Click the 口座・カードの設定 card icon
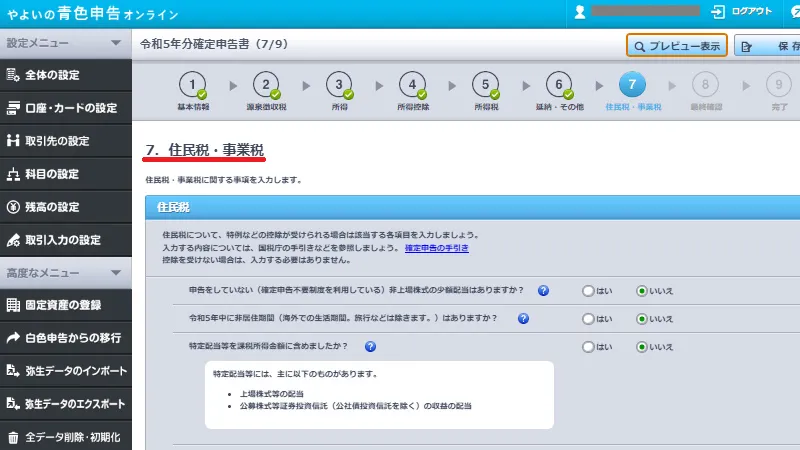Image resolution: width=800 pixels, height=450 pixels. tap(13, 108)
